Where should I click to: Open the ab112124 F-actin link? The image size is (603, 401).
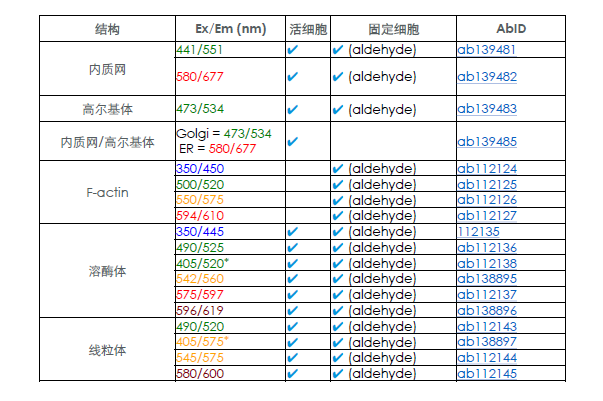(x=486, y=168)
